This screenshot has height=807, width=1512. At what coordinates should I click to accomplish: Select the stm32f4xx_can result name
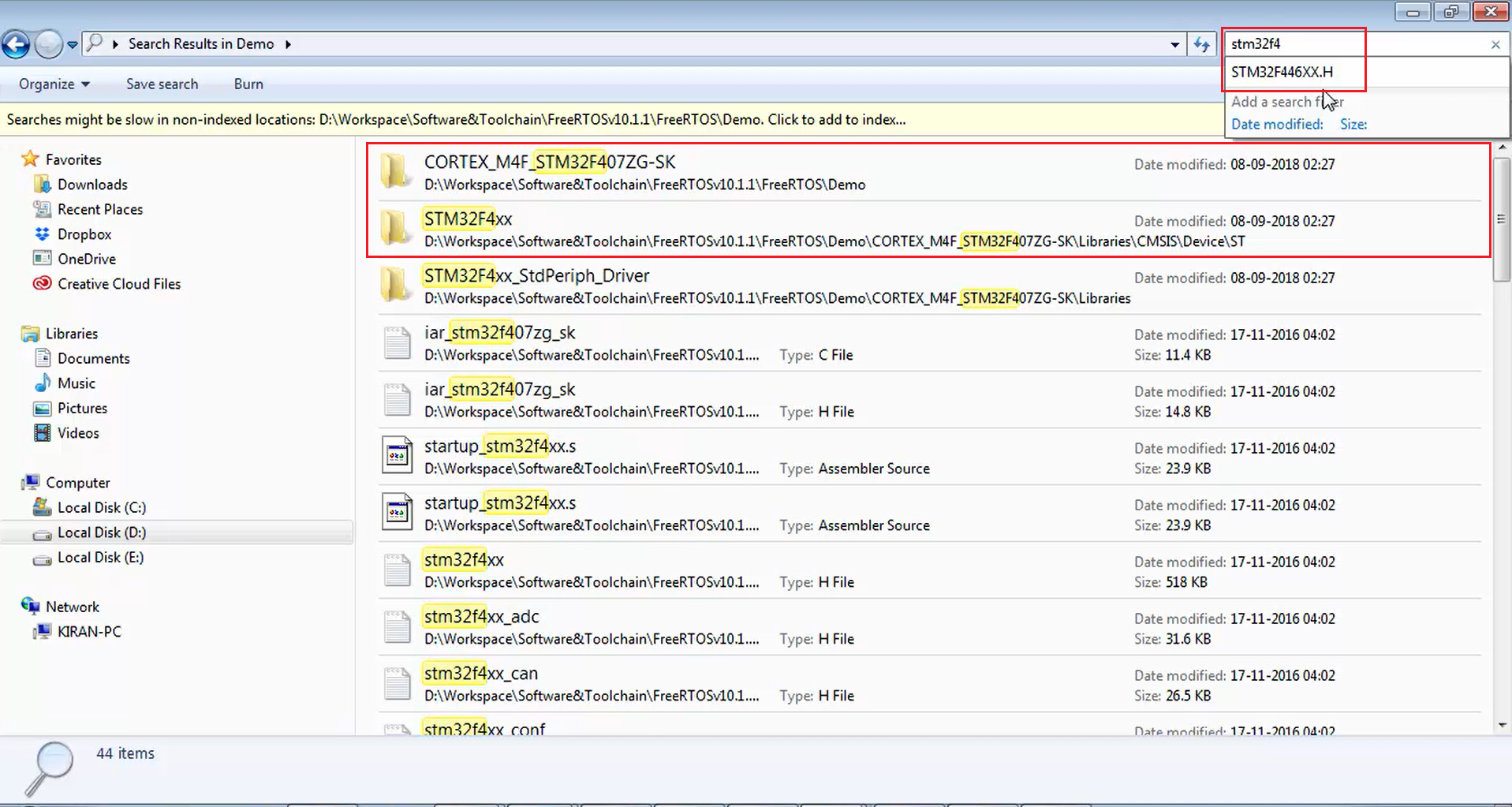pos(480,673)
